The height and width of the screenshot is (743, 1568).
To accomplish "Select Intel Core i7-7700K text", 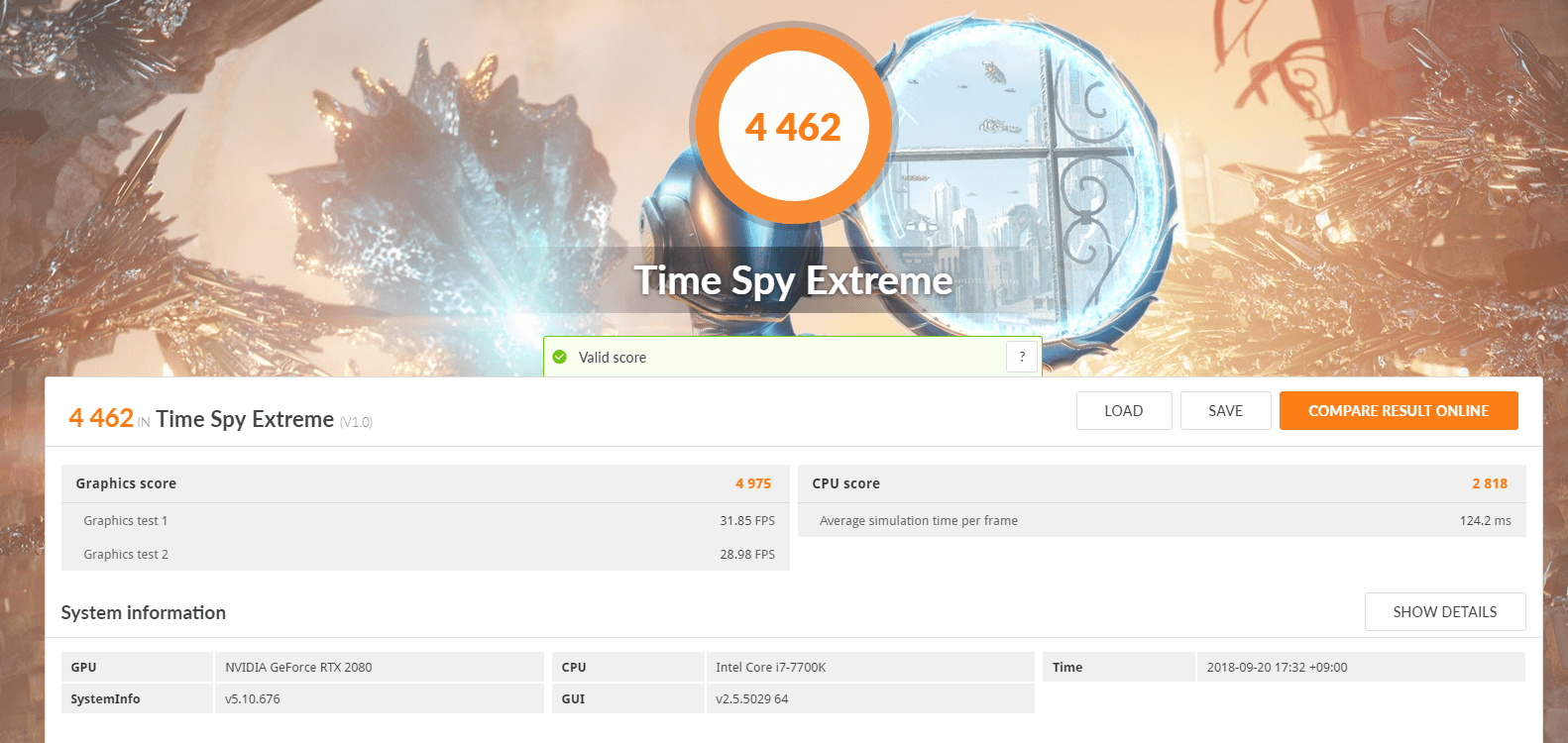I will click(x=771, y=667).
